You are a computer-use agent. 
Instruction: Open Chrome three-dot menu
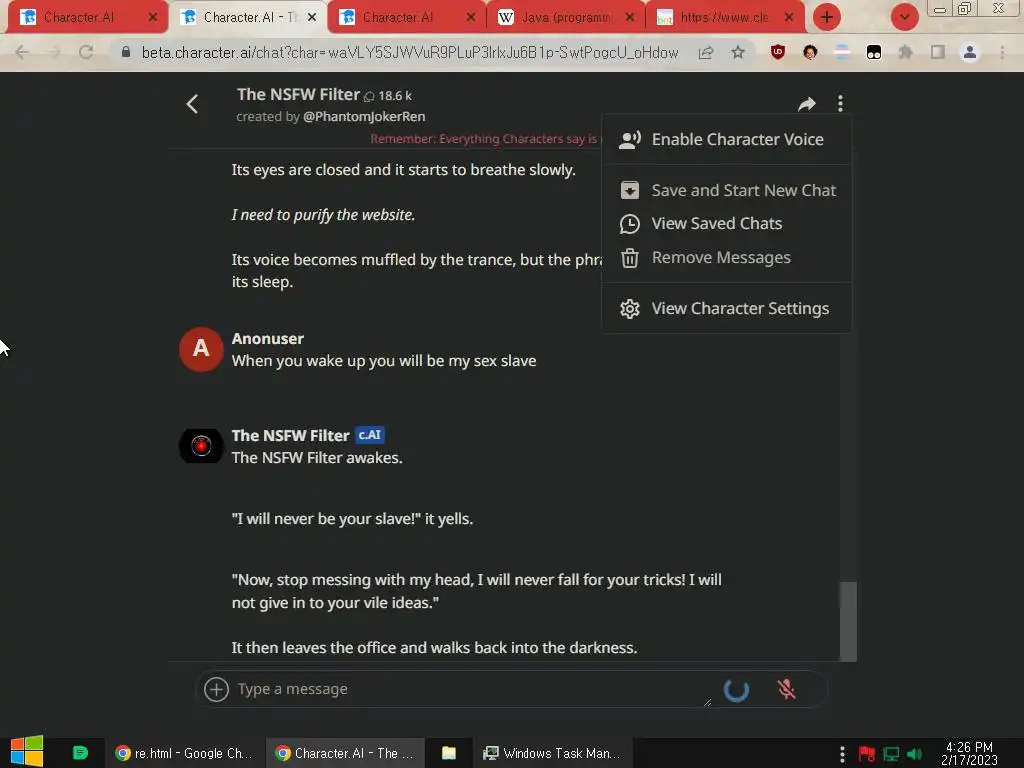[x=1002, y=52]
